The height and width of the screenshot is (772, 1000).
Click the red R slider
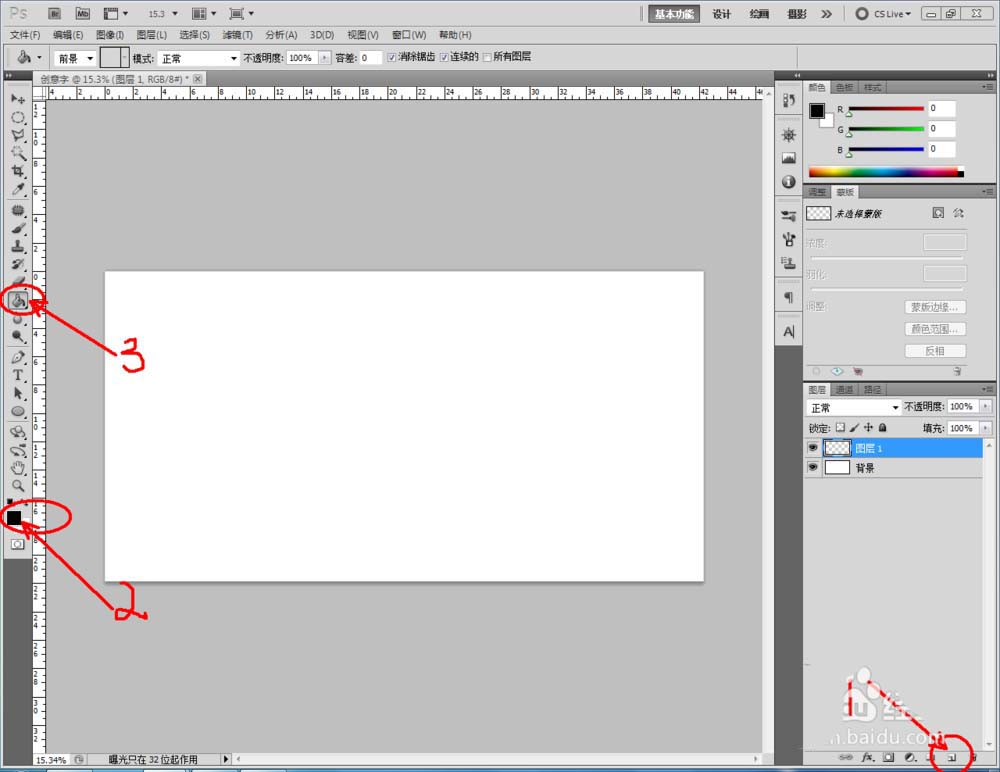(886, 109)
